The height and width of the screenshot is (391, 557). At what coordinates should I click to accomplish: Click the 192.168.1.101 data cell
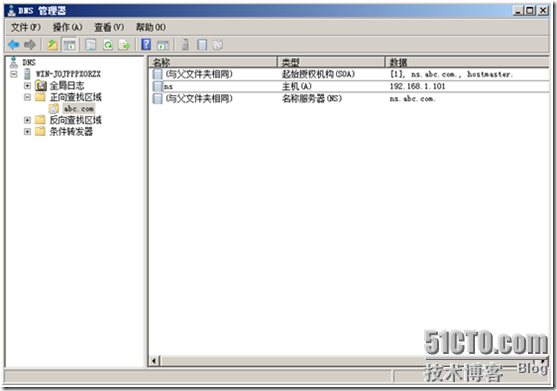click(x=417, y=86)
